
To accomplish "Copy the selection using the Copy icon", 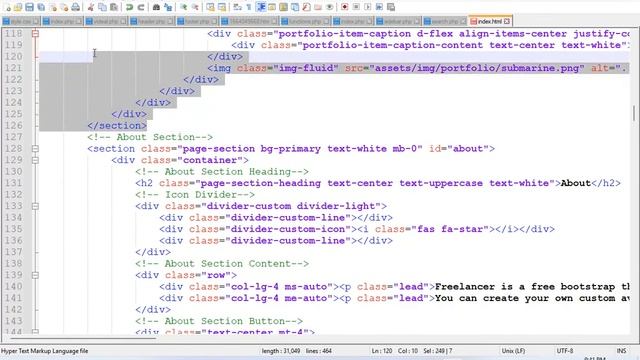I will [x=102, y=7].
